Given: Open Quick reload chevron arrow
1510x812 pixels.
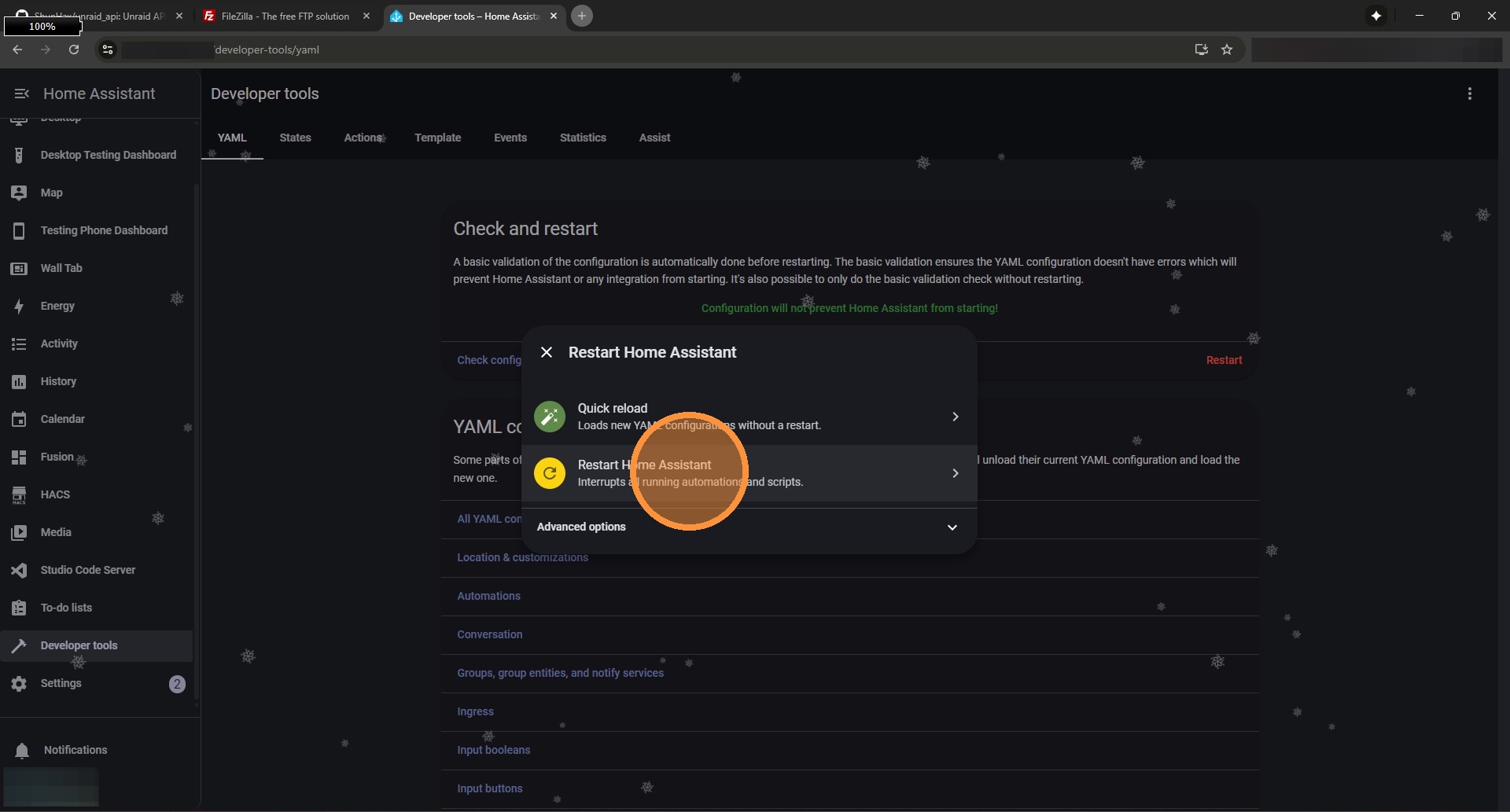Looking at the screenshot, I should click(955, 417).
